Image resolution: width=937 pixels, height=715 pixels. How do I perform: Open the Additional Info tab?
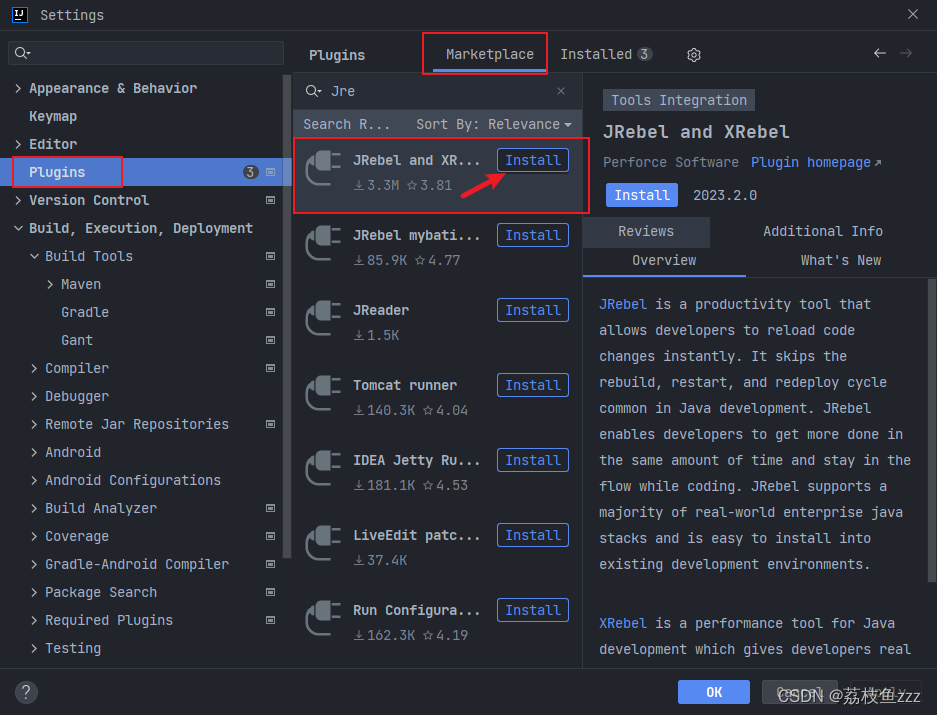click(822, 231)
